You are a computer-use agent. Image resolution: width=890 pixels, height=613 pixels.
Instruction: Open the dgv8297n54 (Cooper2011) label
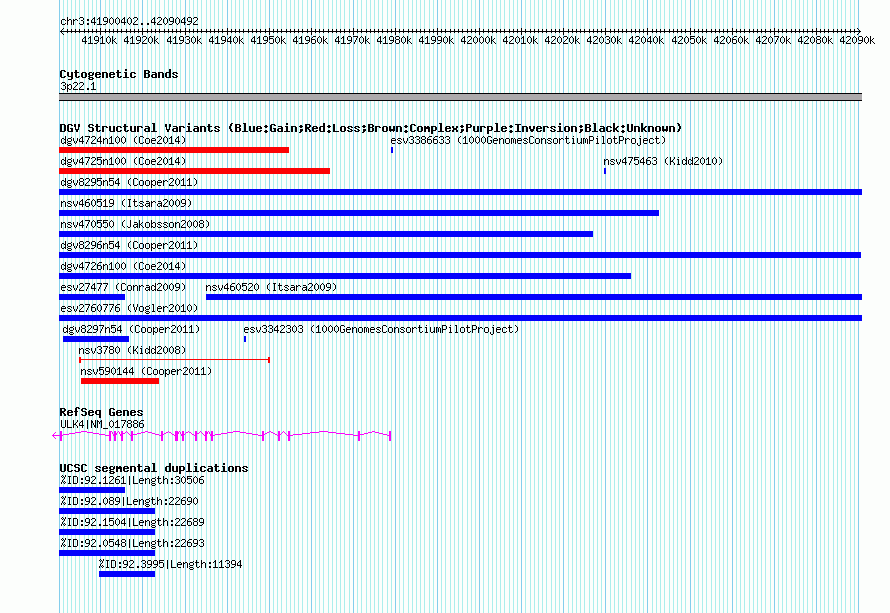pyautogui.click(x=131, y=329)
